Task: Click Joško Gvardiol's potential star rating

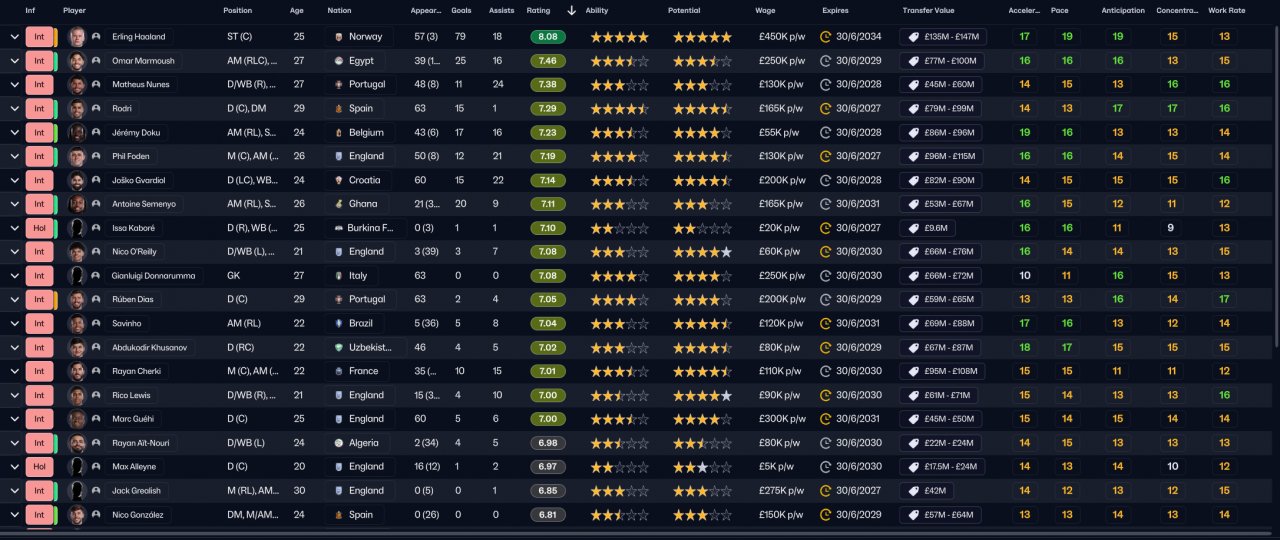Action: coord(702,180)
